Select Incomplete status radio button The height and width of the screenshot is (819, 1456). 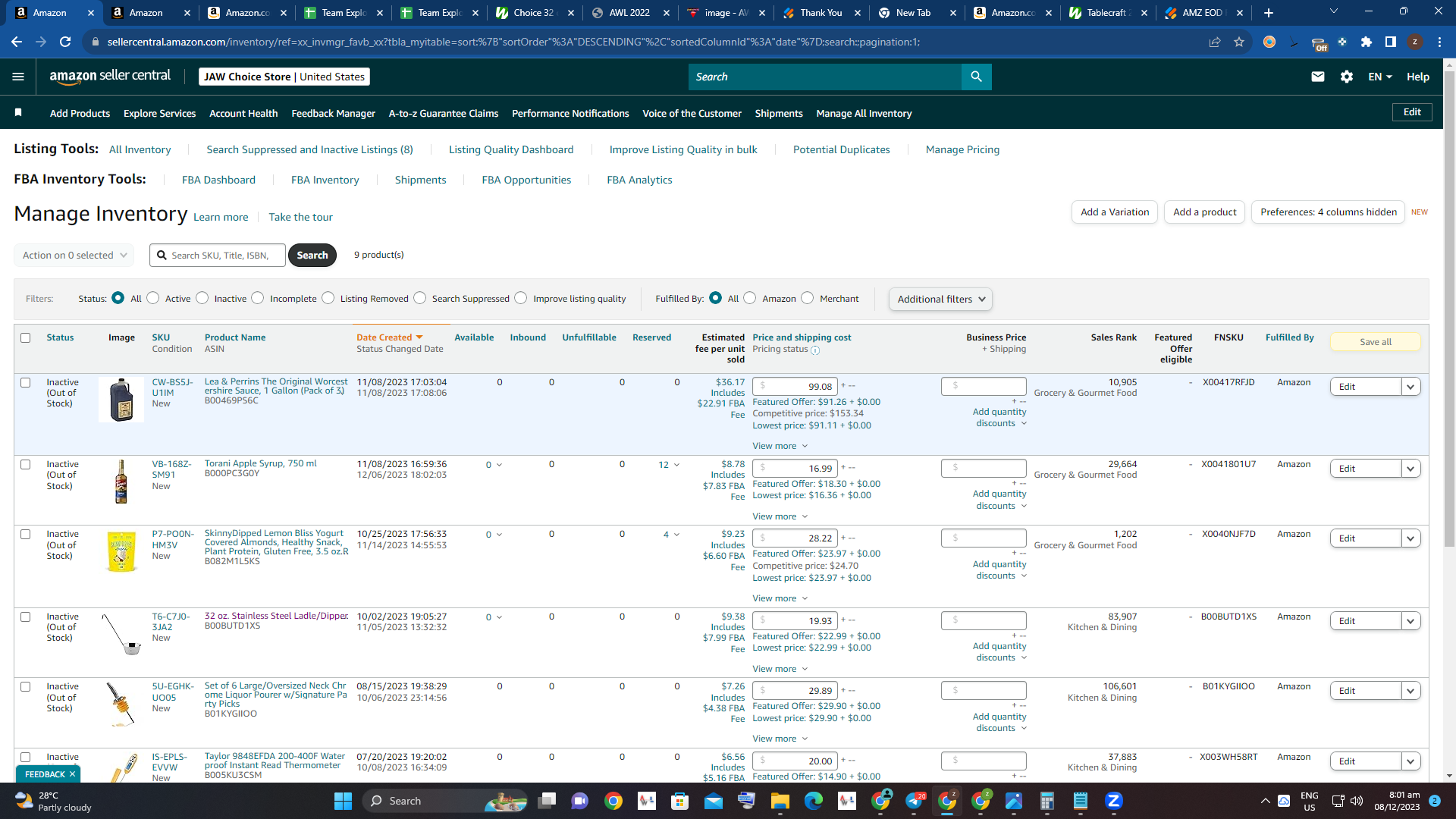point(258,298)
